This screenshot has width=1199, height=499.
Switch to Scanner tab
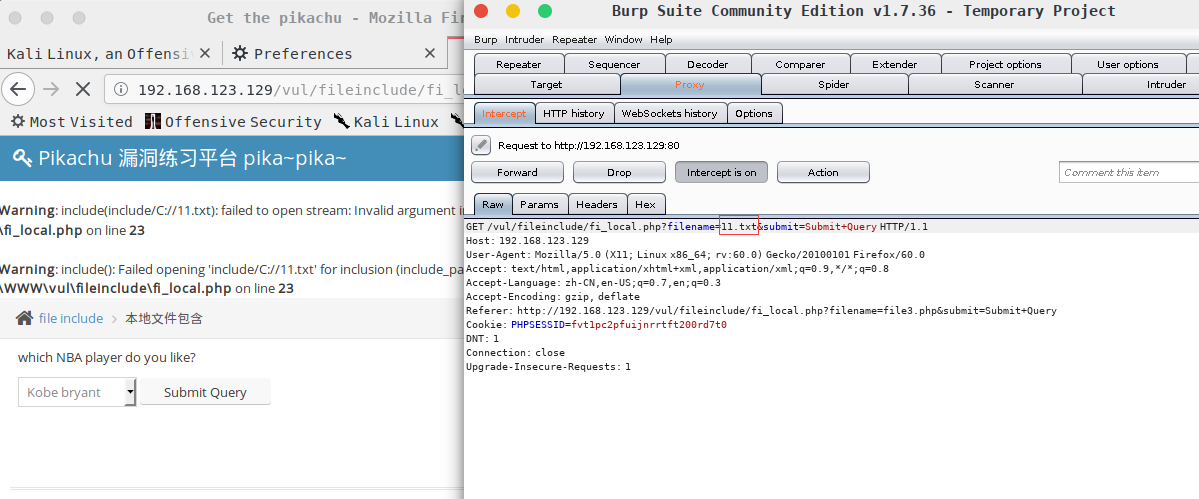click(994, 84)
